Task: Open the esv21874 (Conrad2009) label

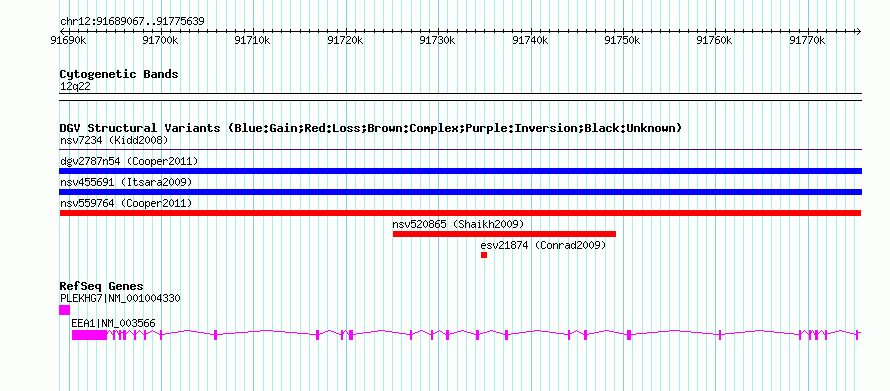Action: coord(543,245)
